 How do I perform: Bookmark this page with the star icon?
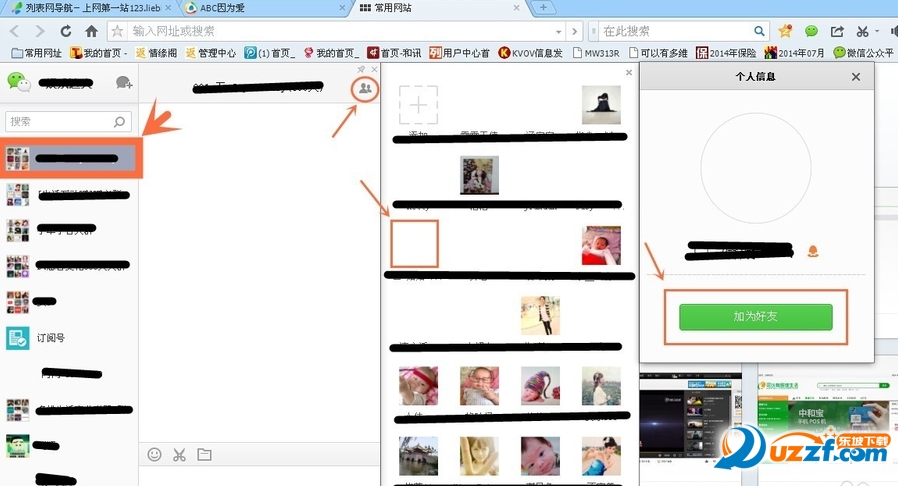786,31
